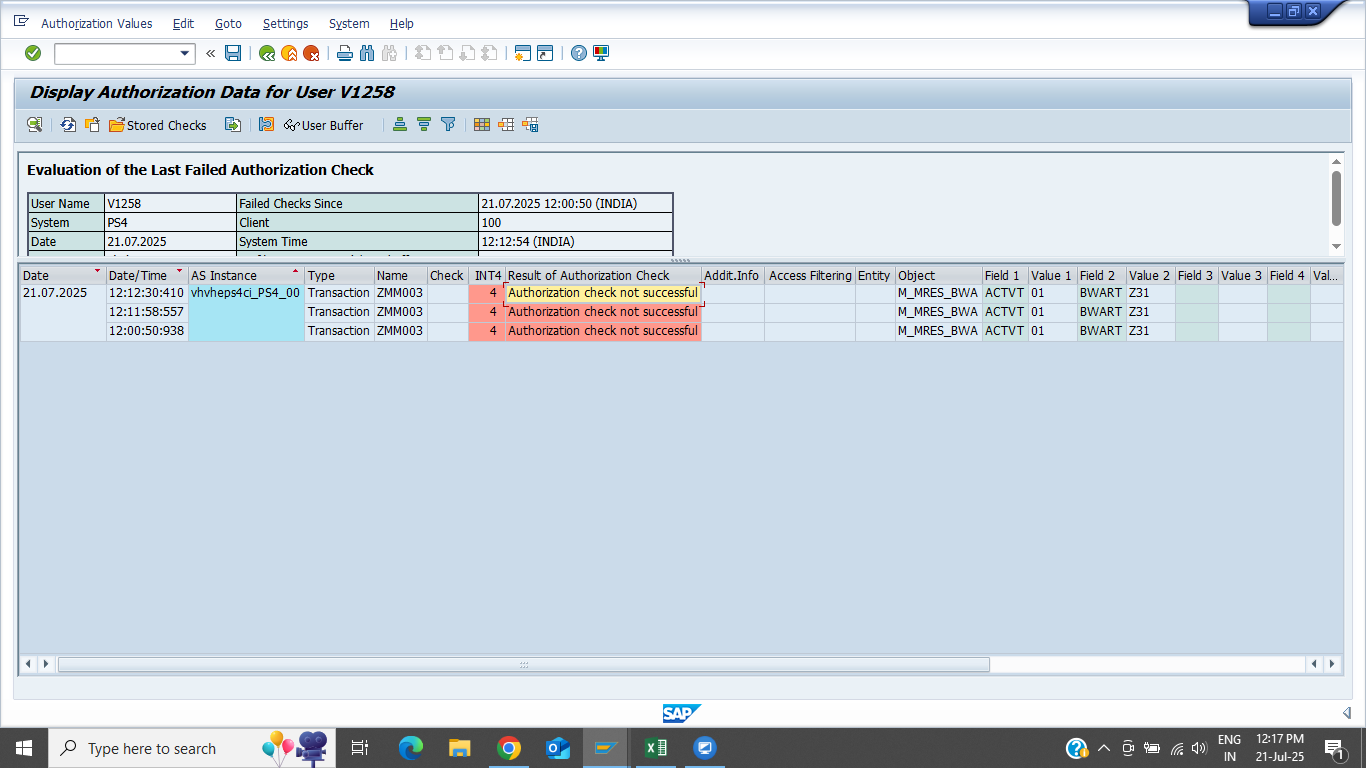The height and width of the screenshot is (768, 1366).
Task: Click the Print icon in toolbar
Action: pos(345,53)
